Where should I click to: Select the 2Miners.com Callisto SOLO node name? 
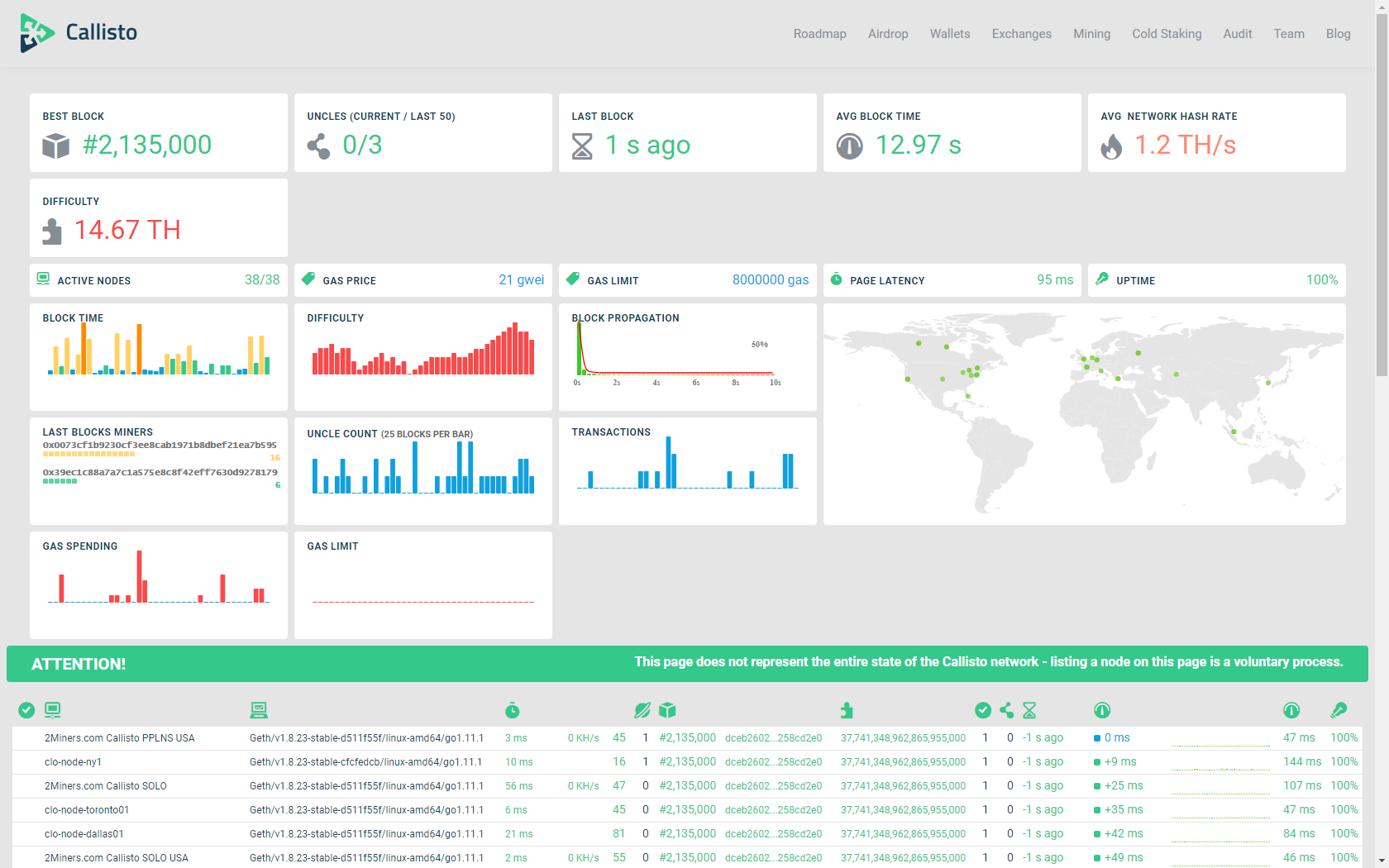click(x=106, y=786)
